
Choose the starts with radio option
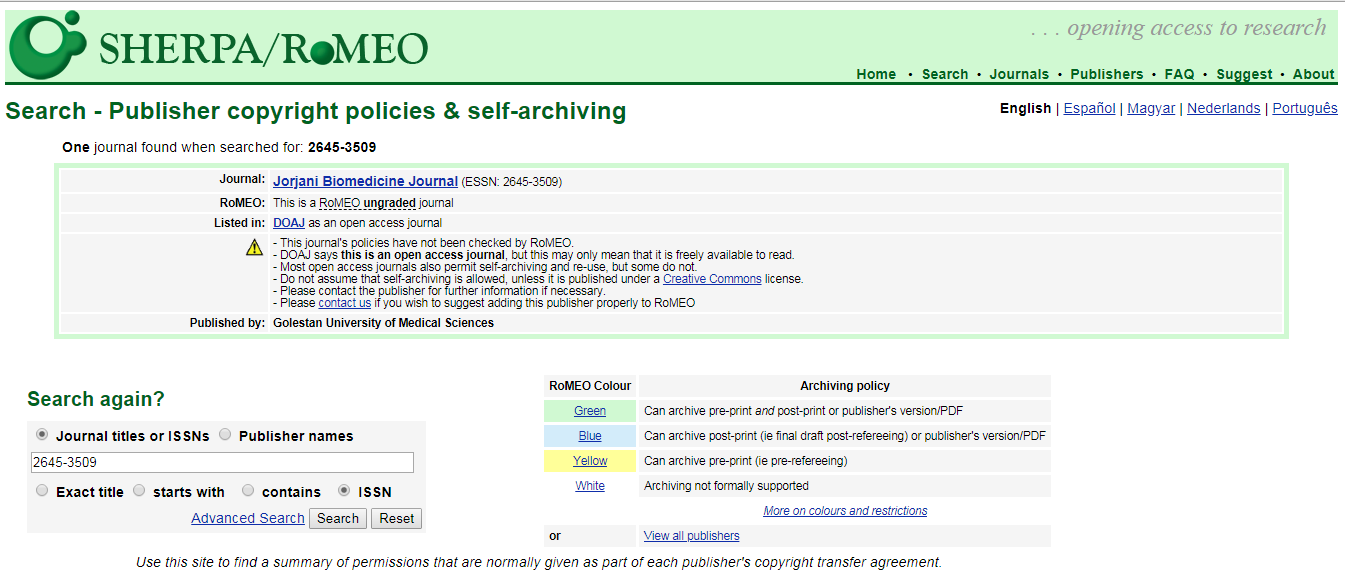click(139, 491)
